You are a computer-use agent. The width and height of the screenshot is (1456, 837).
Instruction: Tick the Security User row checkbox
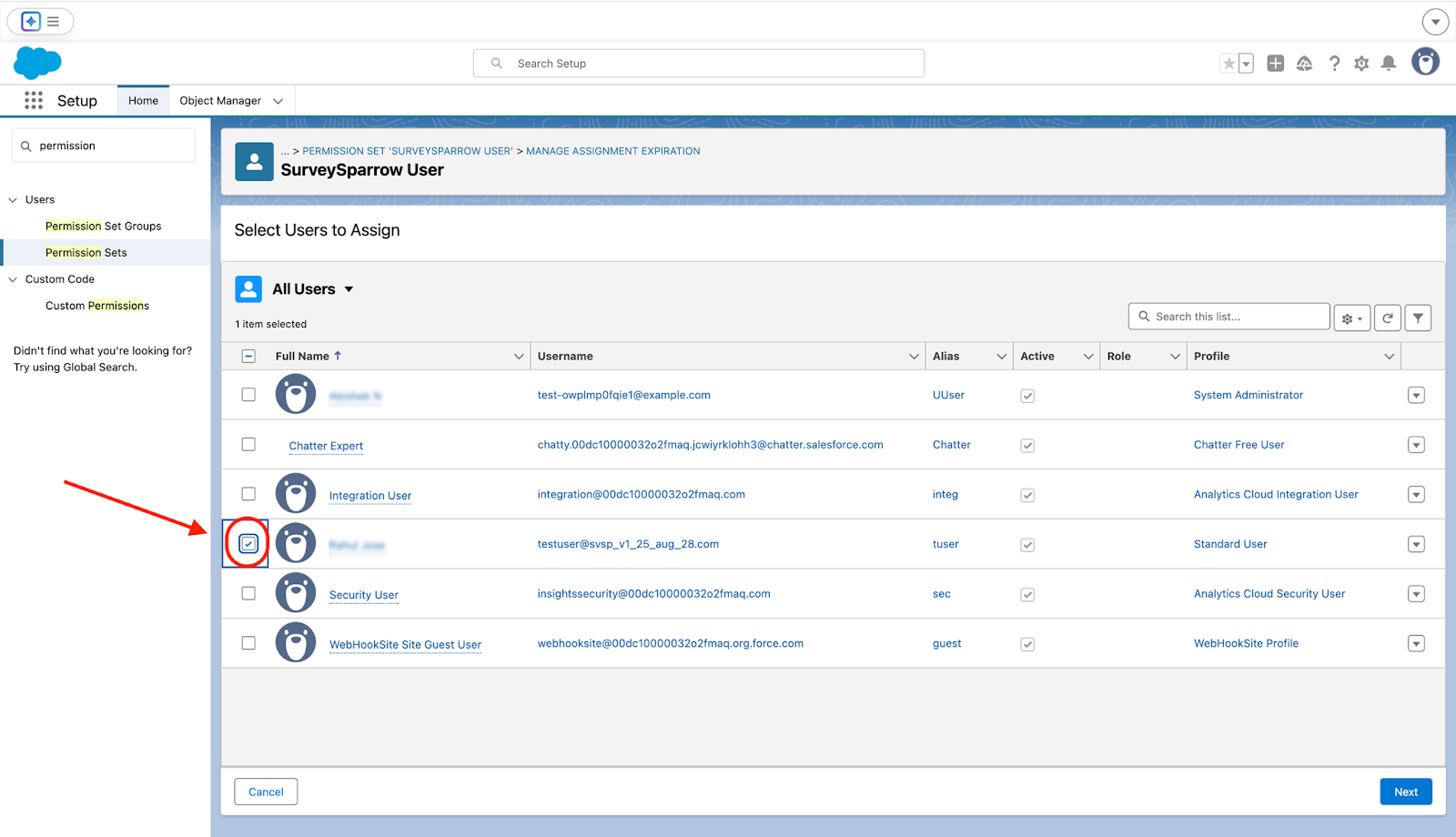pos(248,593)
